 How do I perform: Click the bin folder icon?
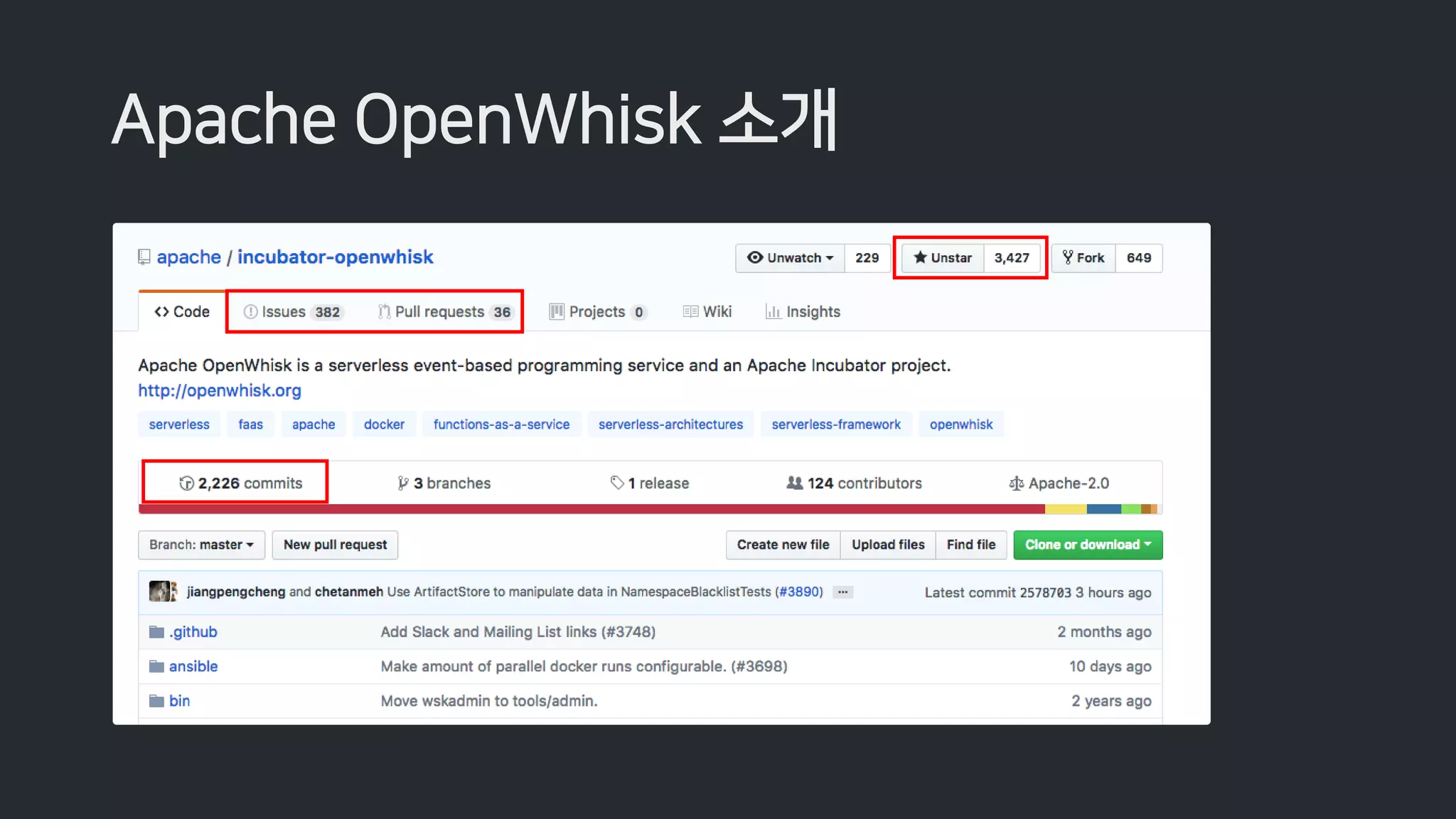coord(156,701)
